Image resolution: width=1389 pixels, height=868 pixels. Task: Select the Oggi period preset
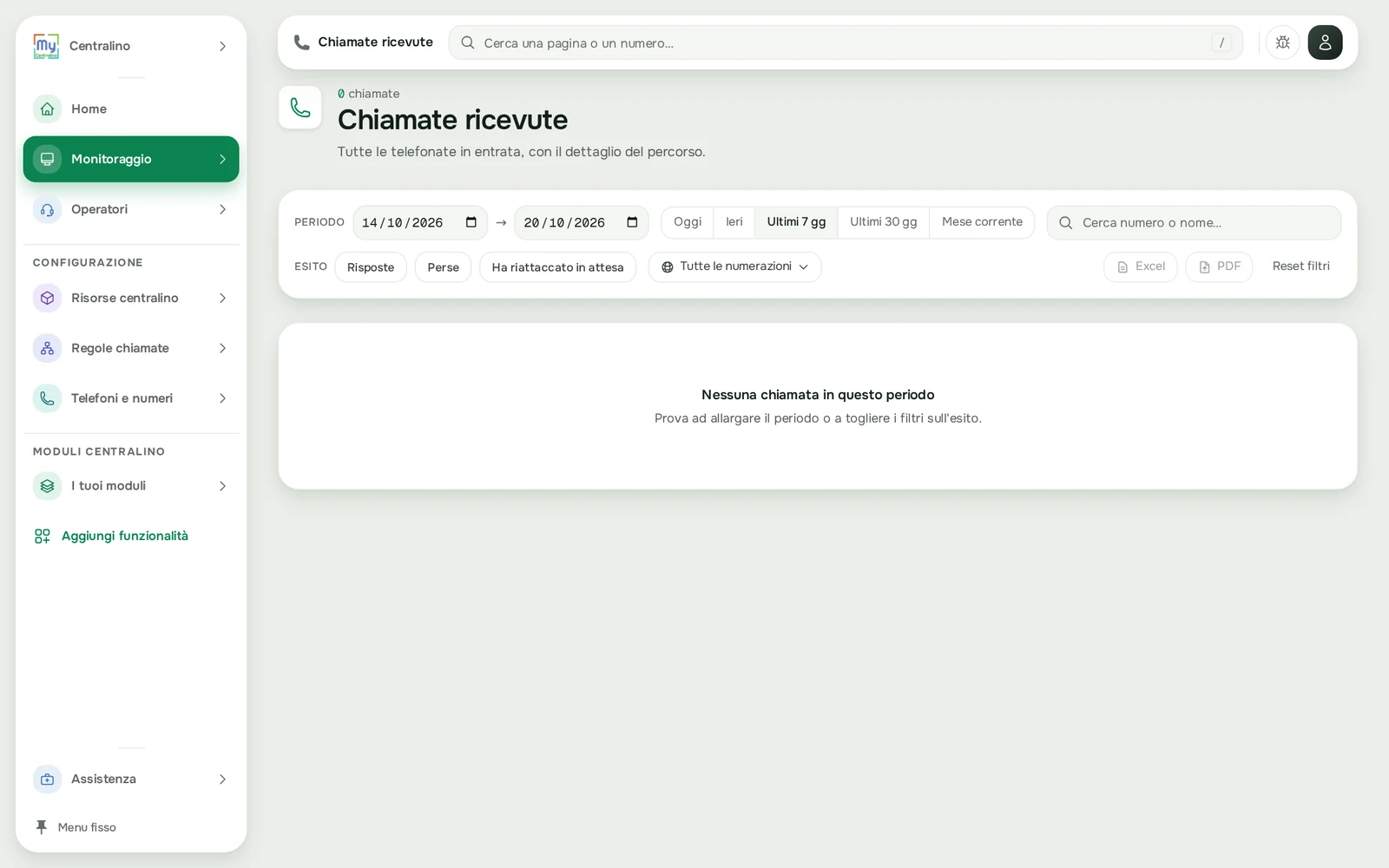click(x=688, y=222)
